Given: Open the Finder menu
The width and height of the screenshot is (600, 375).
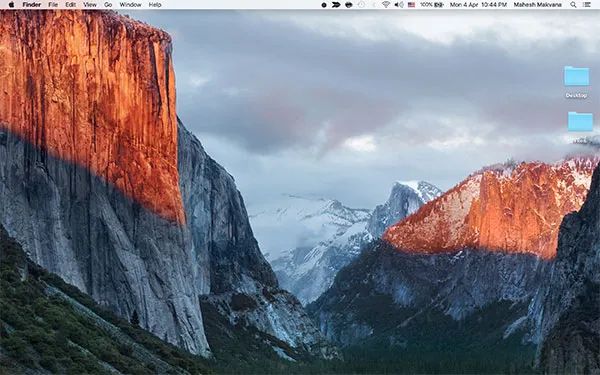Looking at the screenshot, I should click(x=32, y=5).
